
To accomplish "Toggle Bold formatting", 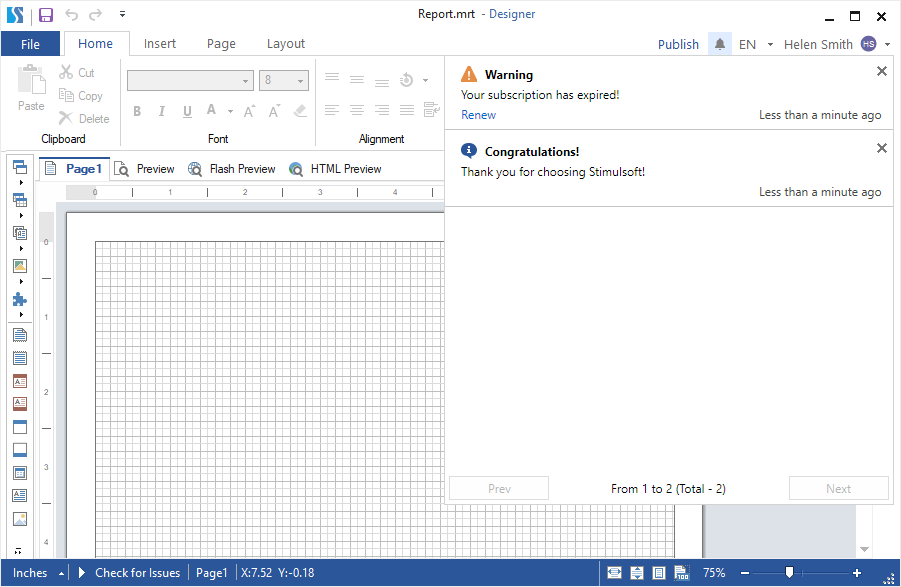I will point(137,111).
